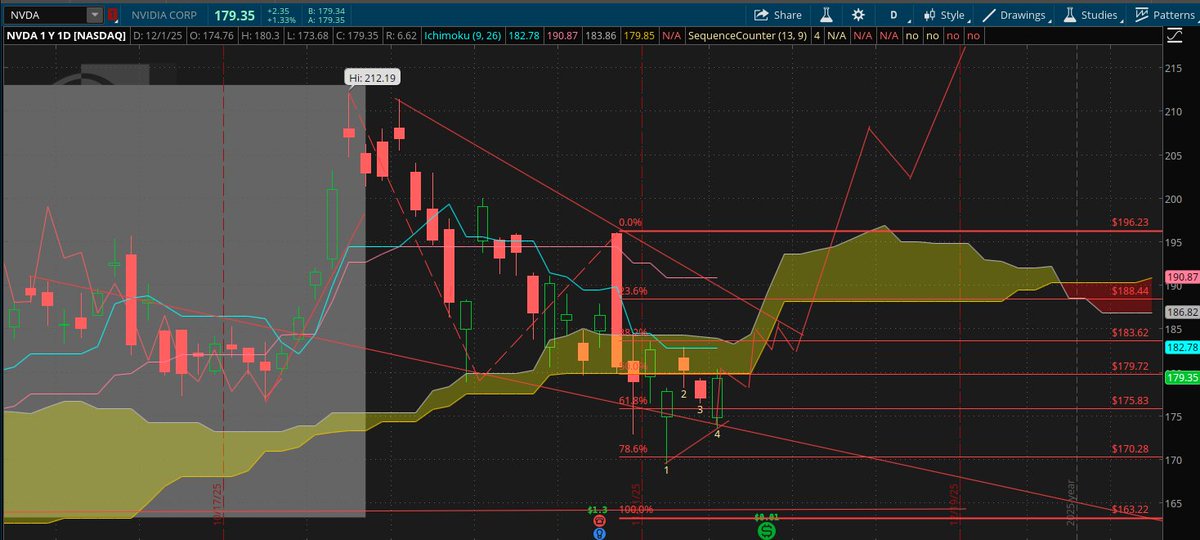The image size is (1200, 540).
Task: Select the $188.44 Fibonacci level label
Action: pyautogui.click(x=1129, y=291)
